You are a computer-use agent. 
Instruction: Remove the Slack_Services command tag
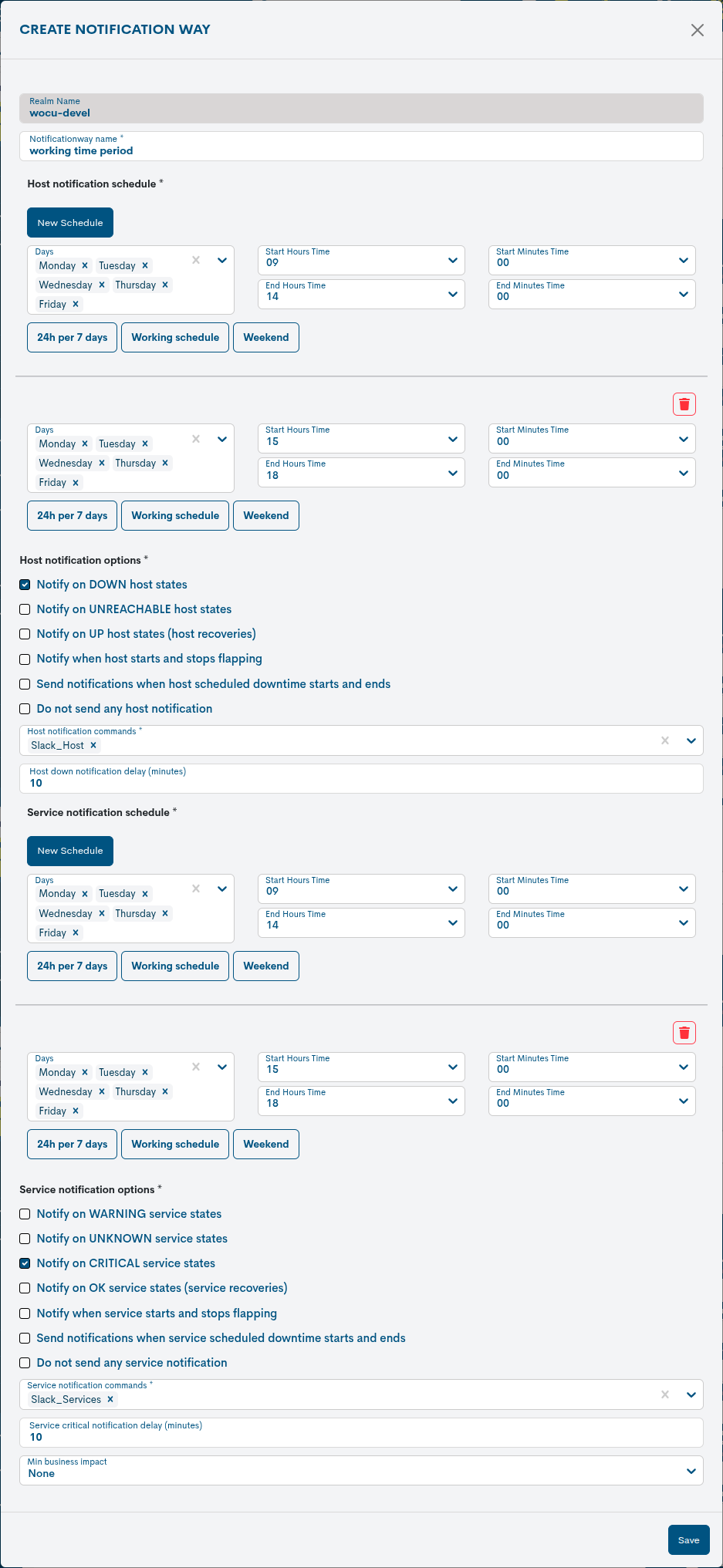pos(110,1399)
